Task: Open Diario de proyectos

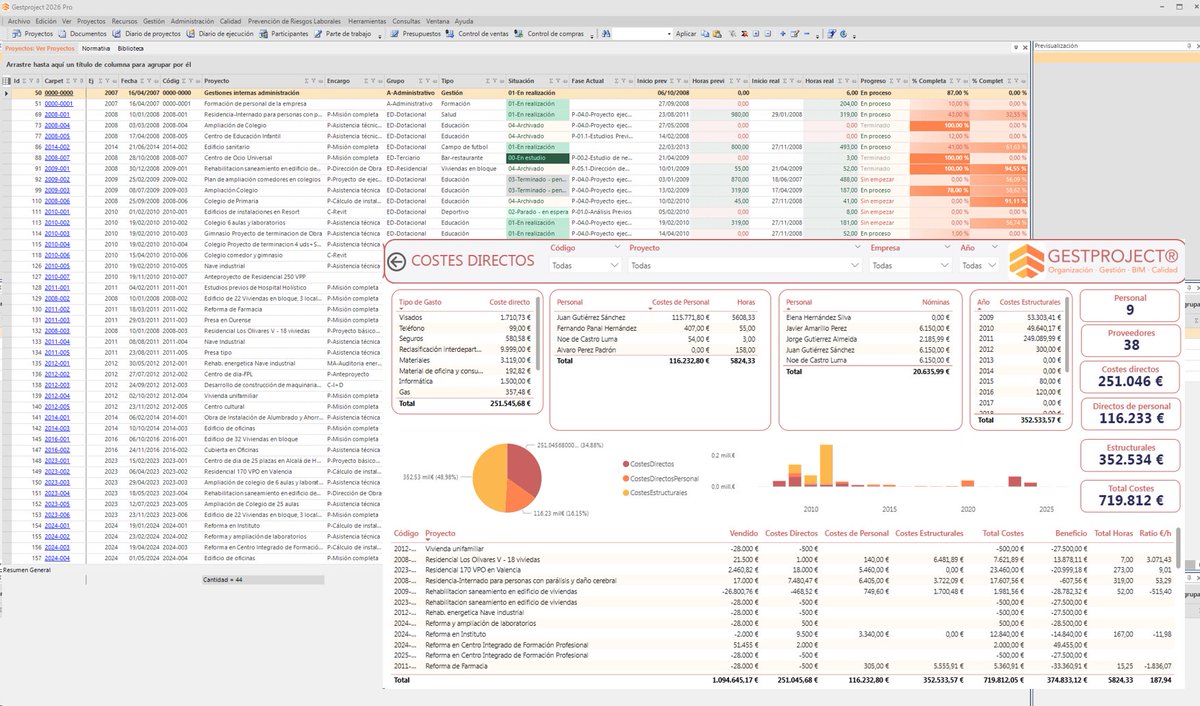Action: (146, 33)
